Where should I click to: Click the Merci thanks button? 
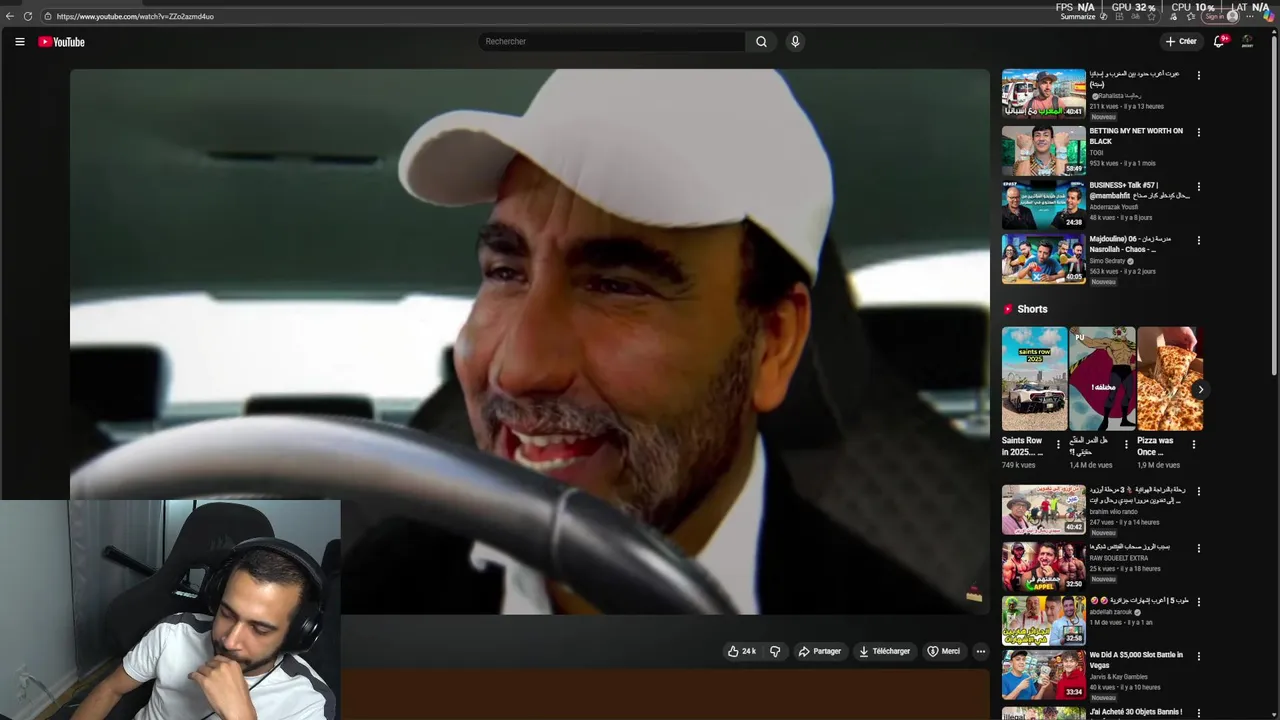(x=943, y=651)
